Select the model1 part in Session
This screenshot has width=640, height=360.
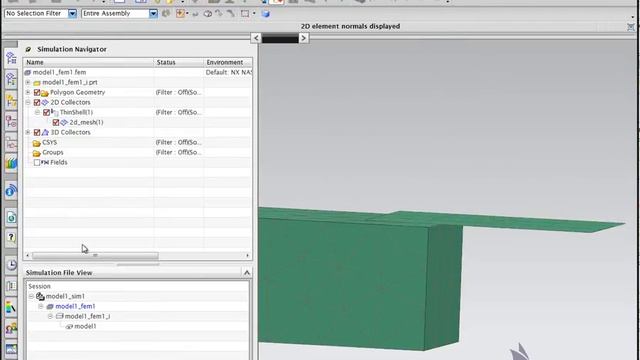click(x=85, y=326)
